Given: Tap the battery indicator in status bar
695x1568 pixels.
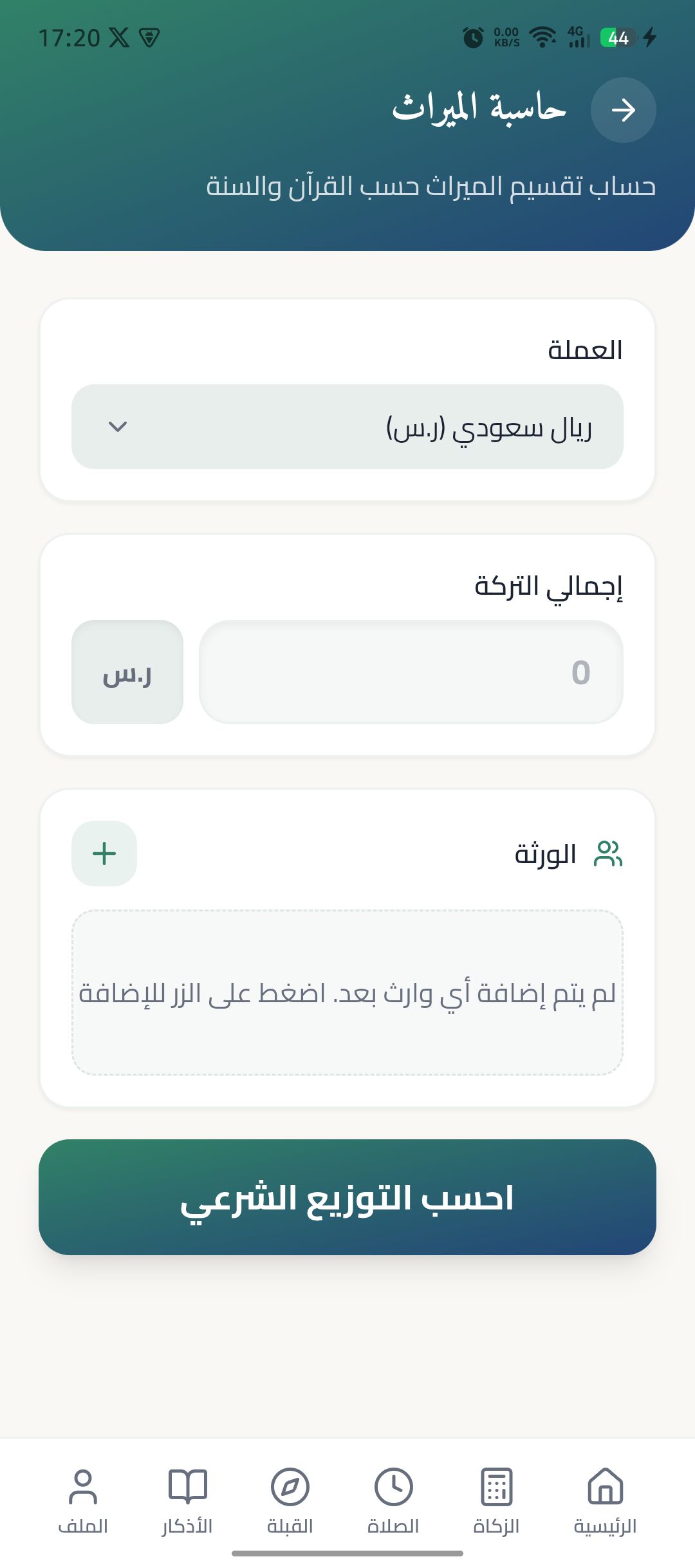Looking at the screenshot, I should tap(618, 38).
